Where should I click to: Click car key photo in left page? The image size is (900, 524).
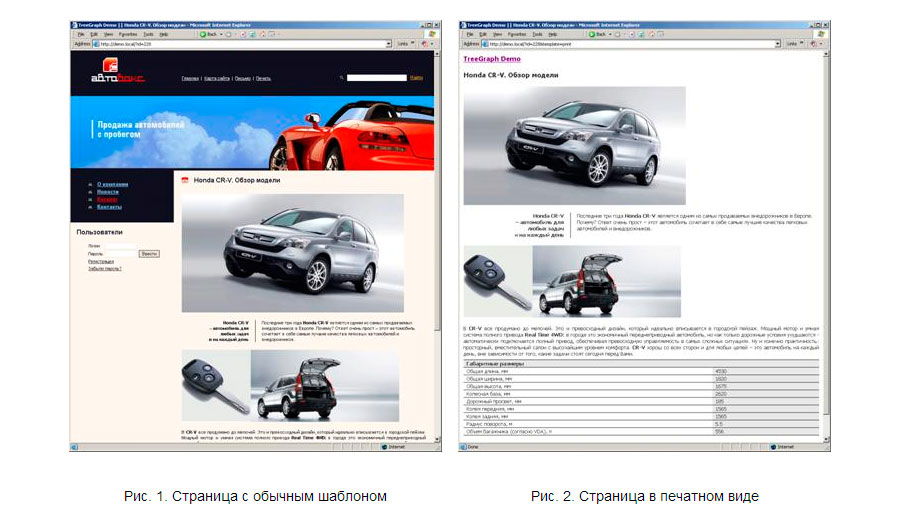[x=216, y=386]
